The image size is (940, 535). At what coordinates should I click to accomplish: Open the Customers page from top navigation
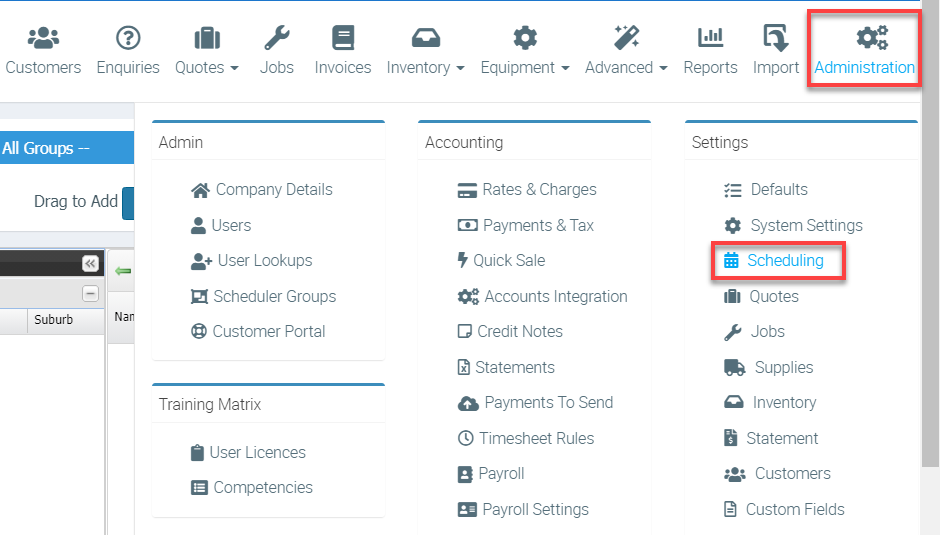point(43,51)
